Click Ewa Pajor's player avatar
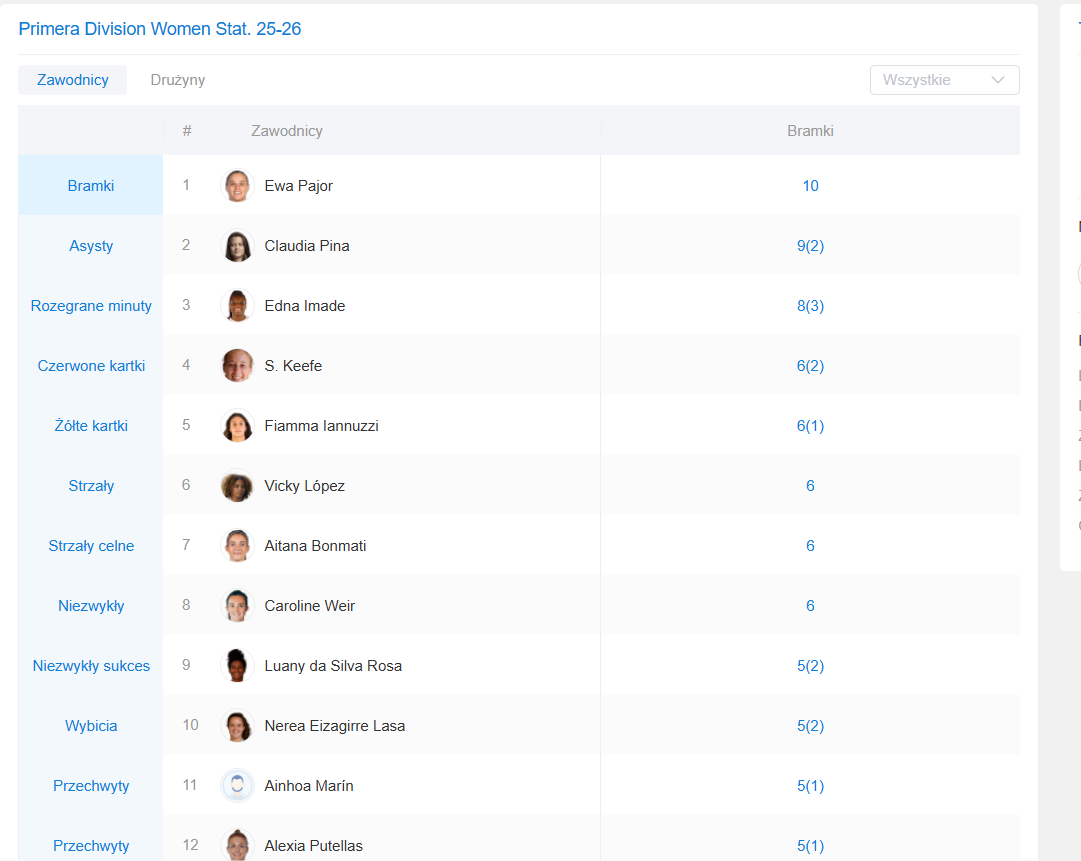Viewport: 1081px width, 861px height. (x=237, y=186)
